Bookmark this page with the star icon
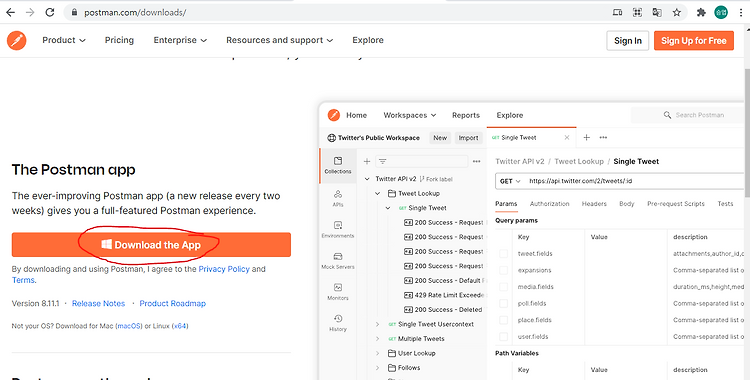The width and height of the screenshot is (750, 380). [676, 12]
